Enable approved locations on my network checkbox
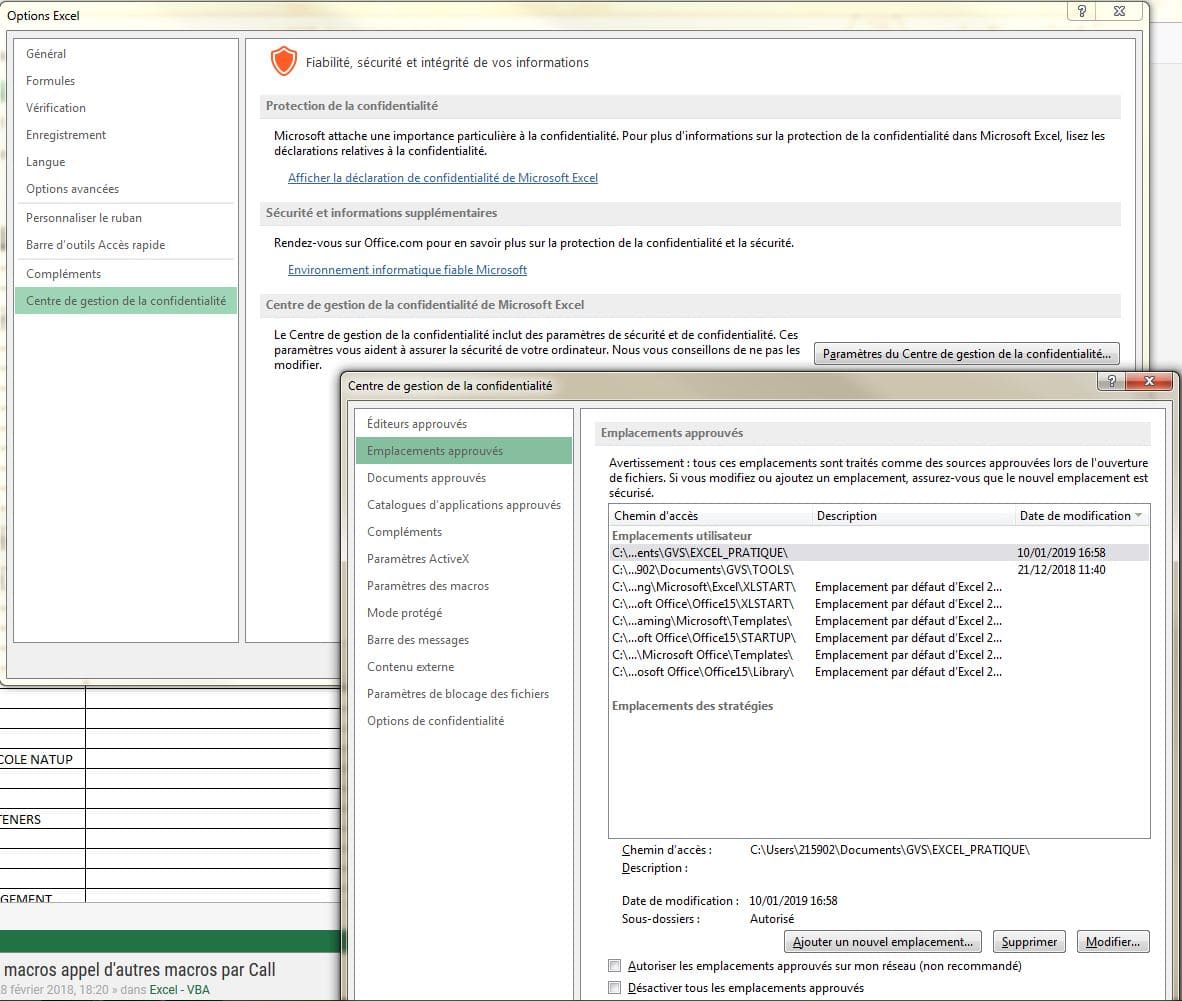The height and width of the screenshot is (1001, 1182). pyautogui.click(x=614, y=966)
